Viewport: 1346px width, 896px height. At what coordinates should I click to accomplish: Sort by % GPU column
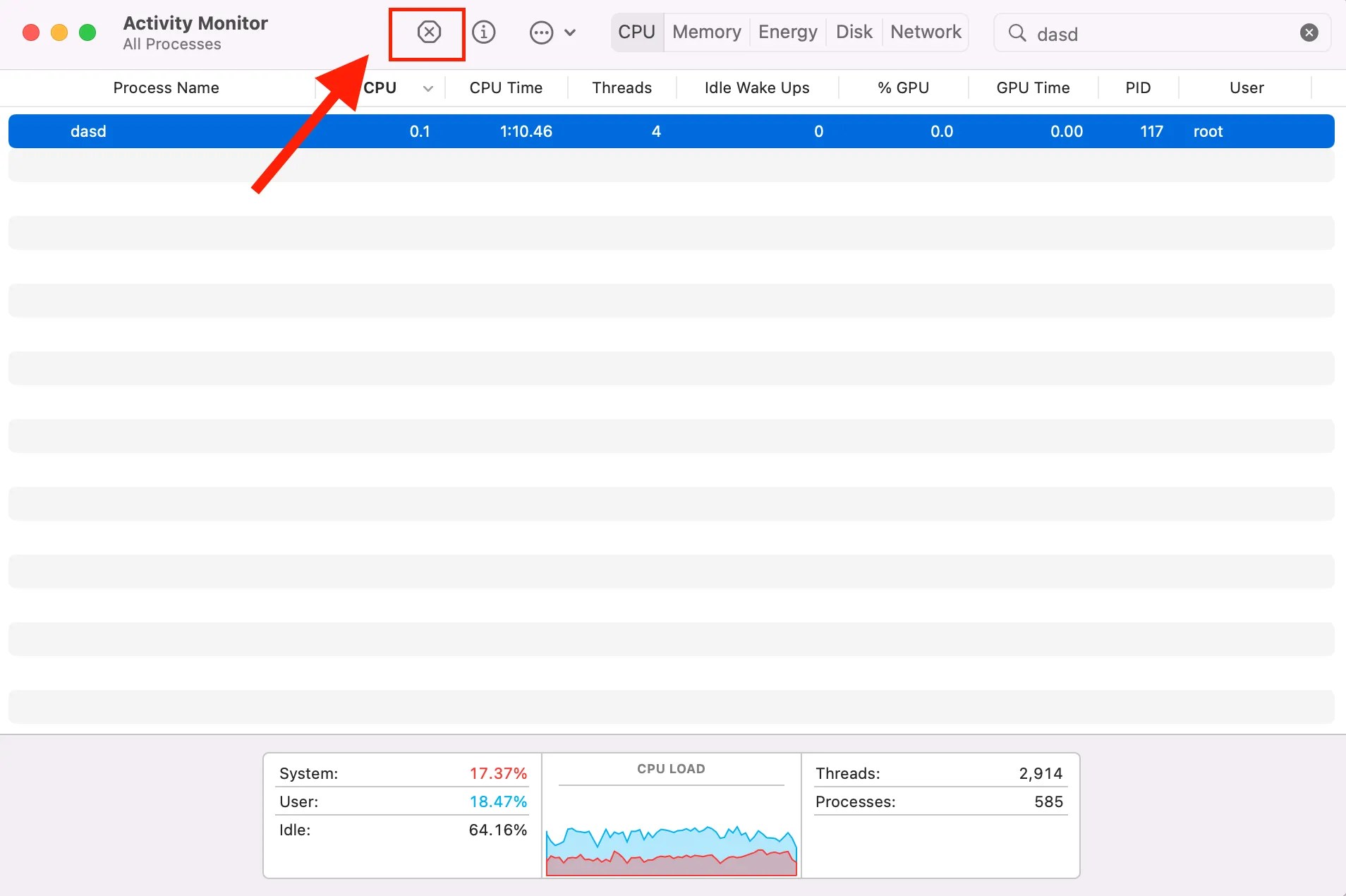(904, 88)
